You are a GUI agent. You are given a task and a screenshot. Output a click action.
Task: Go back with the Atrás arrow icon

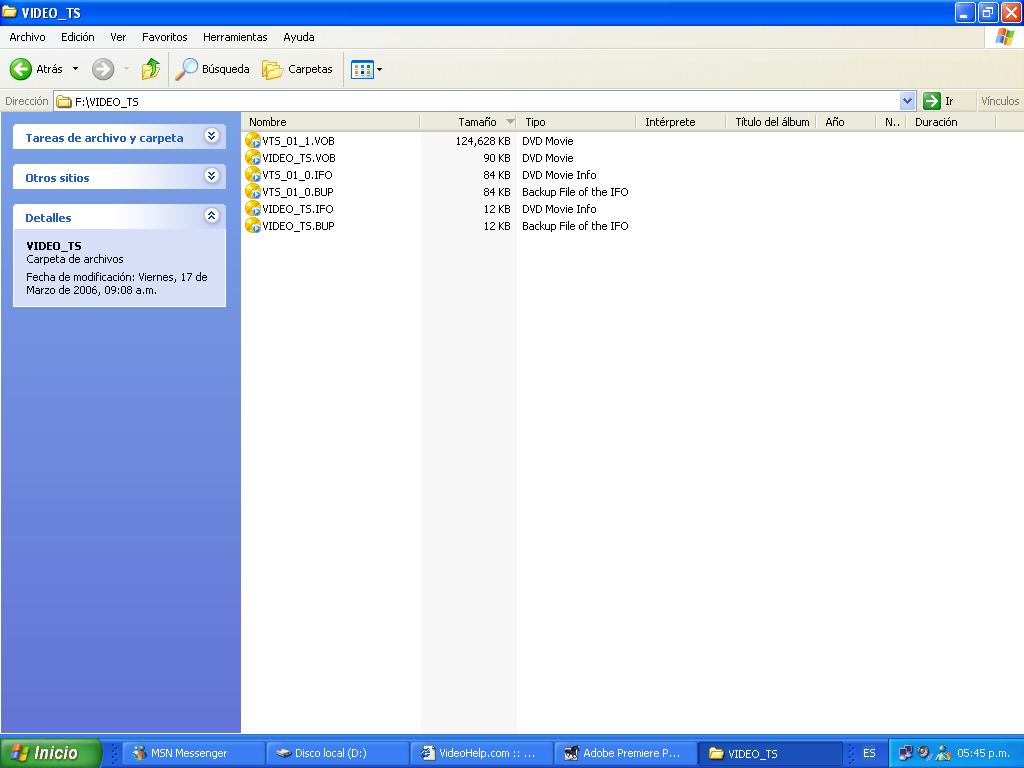[x=21, y=69]
